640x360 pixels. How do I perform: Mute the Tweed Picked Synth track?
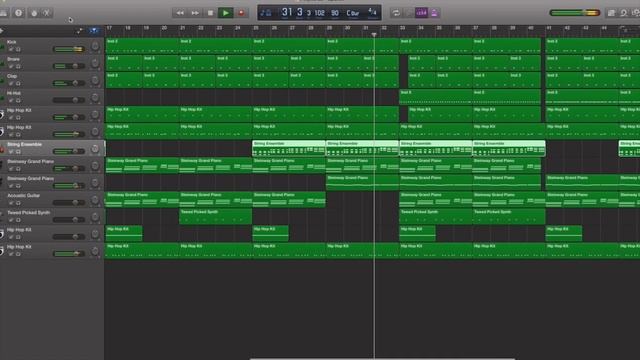tap(11, 220)
